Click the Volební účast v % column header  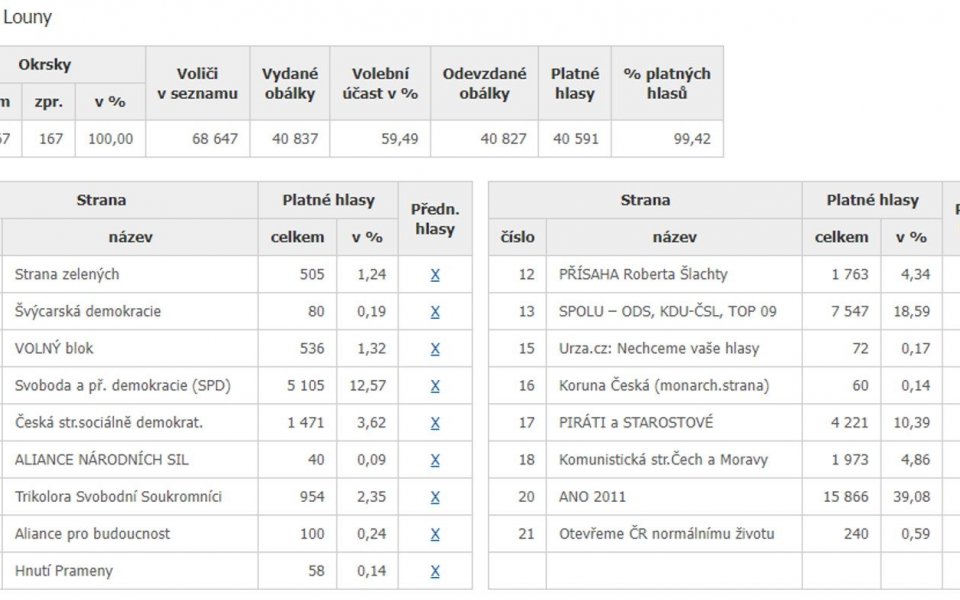point(380,83)
